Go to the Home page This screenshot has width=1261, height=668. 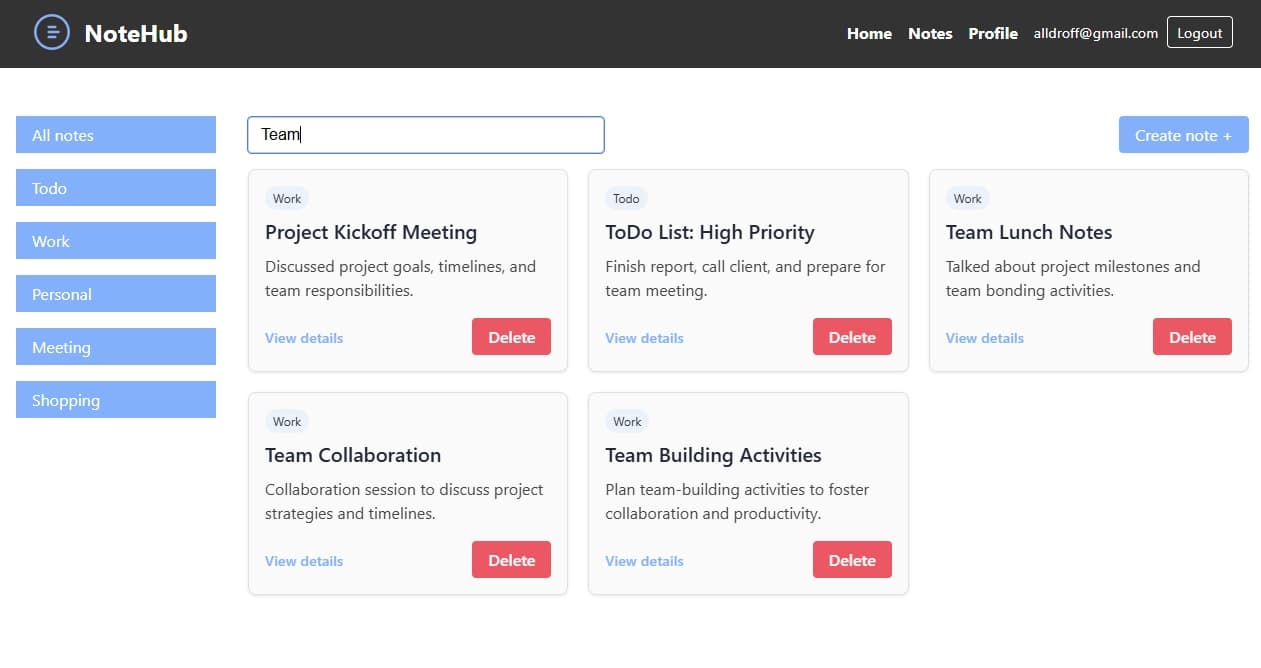point(869,33)
